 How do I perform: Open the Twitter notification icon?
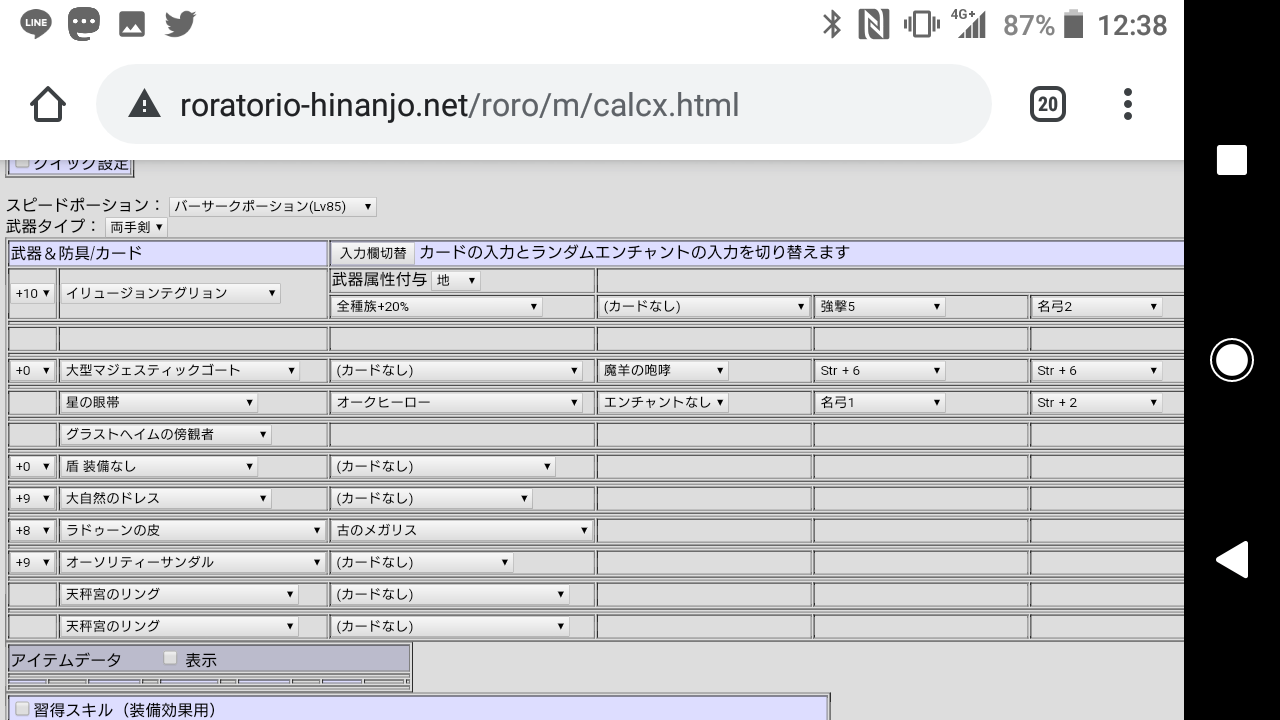[x=180, y=24]
